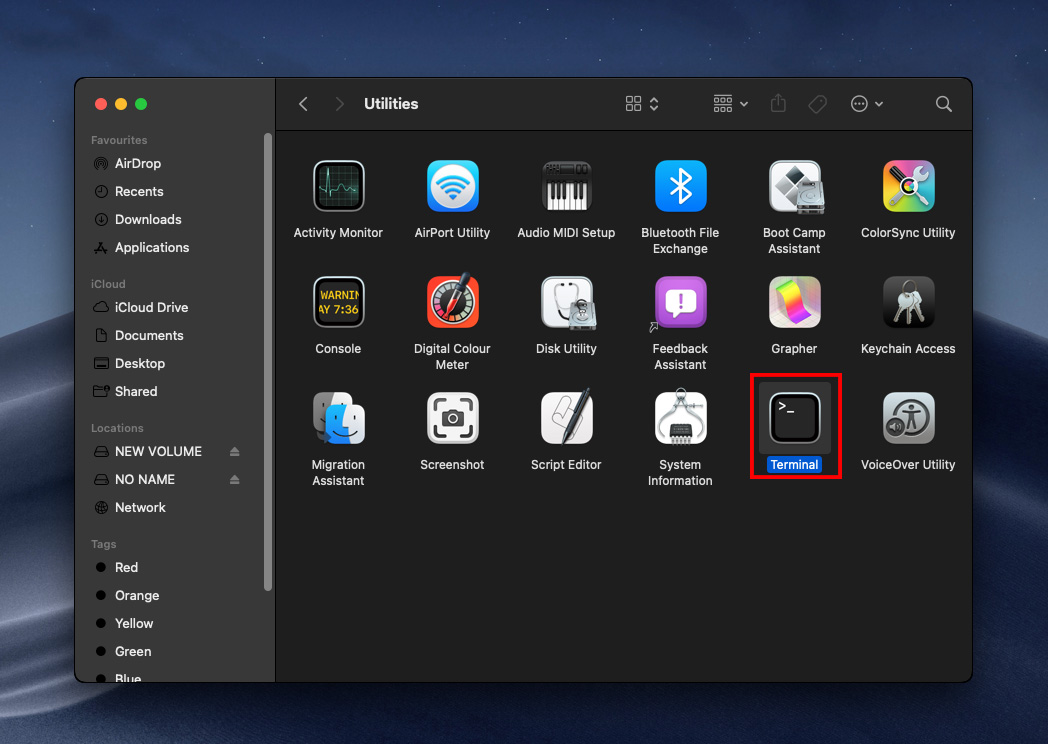Filter by the Red tag
The image size is (1048, 744).
(126, 568)
